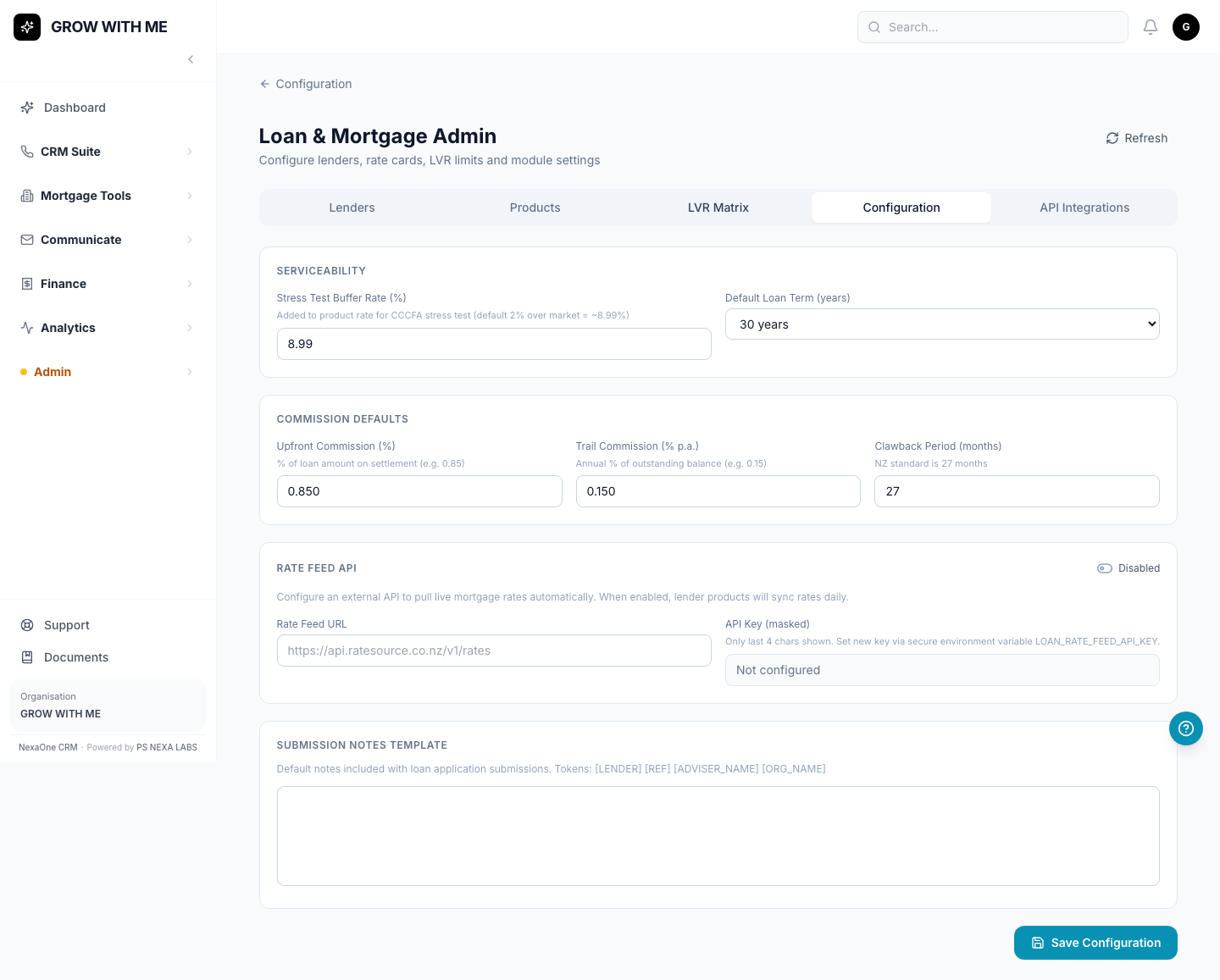This screenshot has height=980, width=1220.
Task: Click the Refresh circular arrows icon
Action: 1112,138
